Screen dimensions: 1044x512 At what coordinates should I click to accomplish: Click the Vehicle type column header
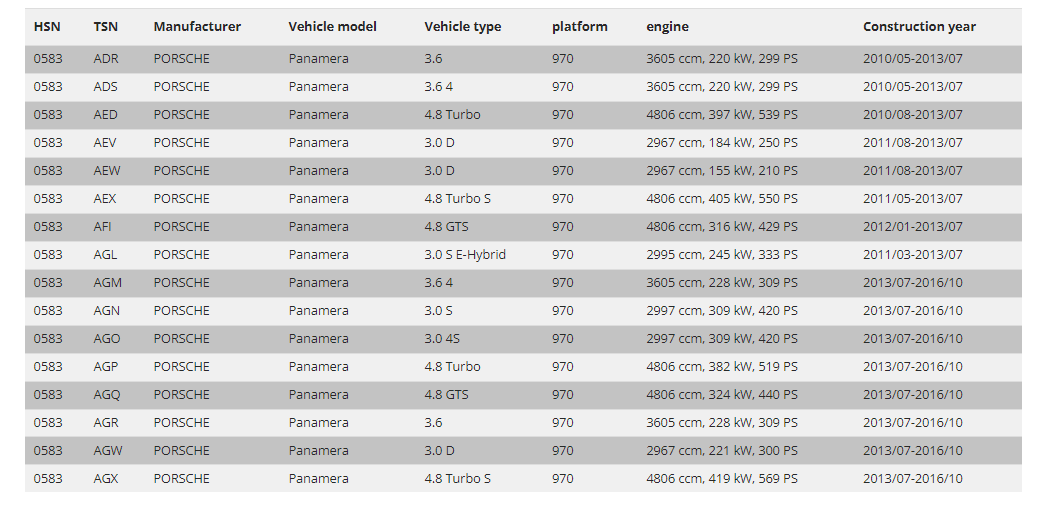(463, 27)
